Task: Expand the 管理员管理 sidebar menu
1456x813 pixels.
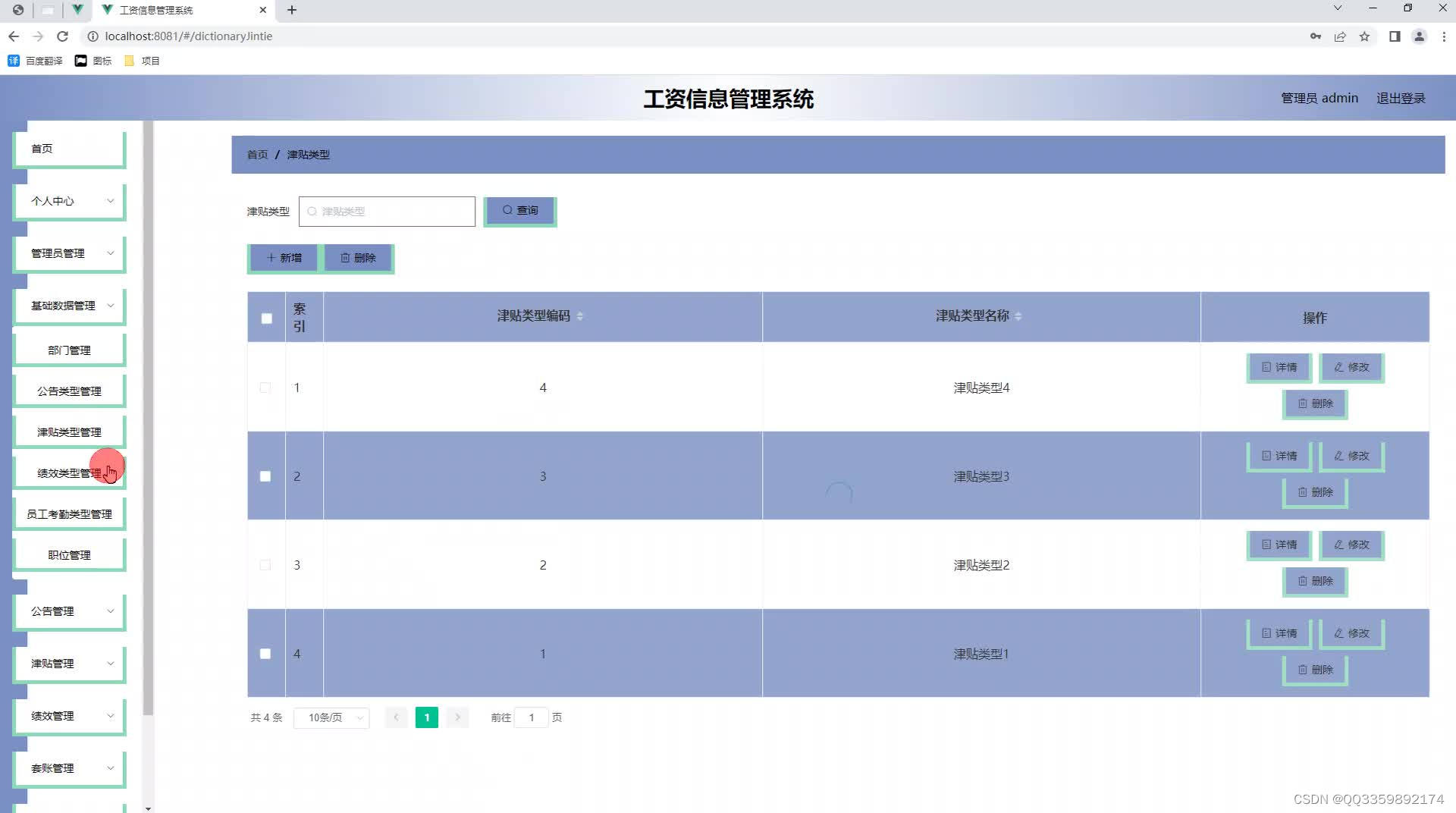Action: pyautogui.click(x=69, y=253)
